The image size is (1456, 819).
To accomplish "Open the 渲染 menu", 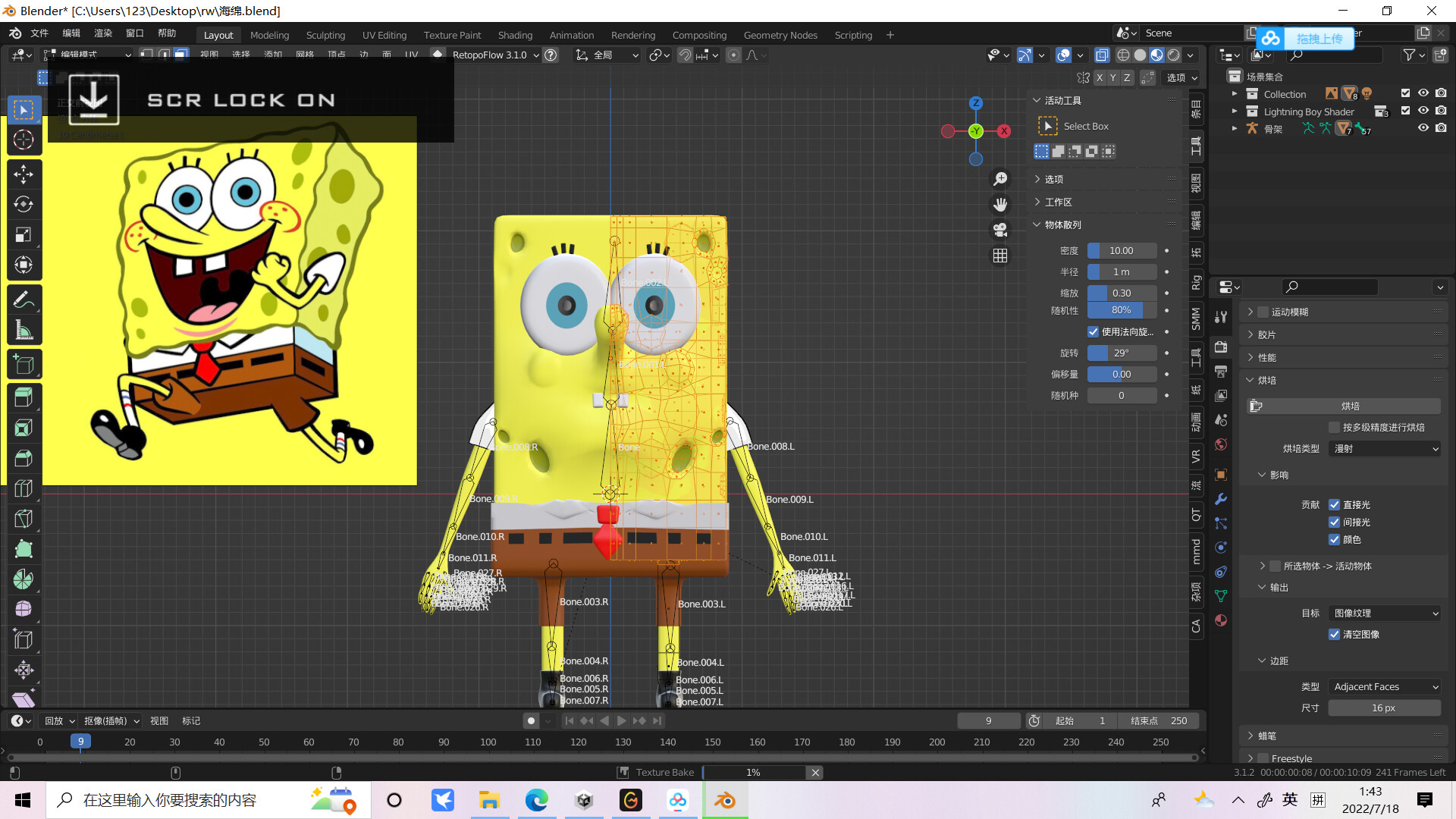I will [103, 33].
